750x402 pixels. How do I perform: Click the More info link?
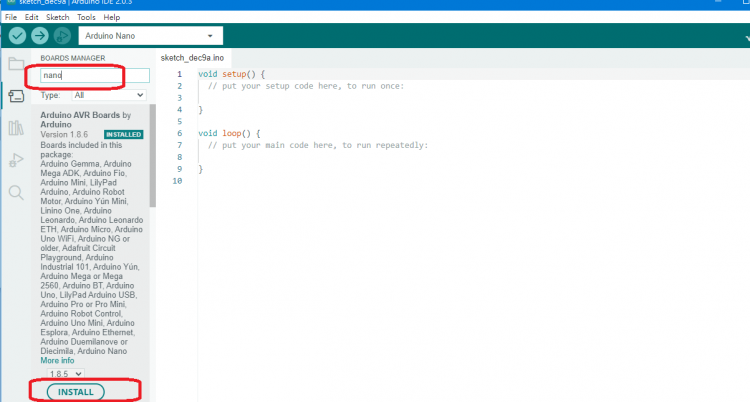57,360
